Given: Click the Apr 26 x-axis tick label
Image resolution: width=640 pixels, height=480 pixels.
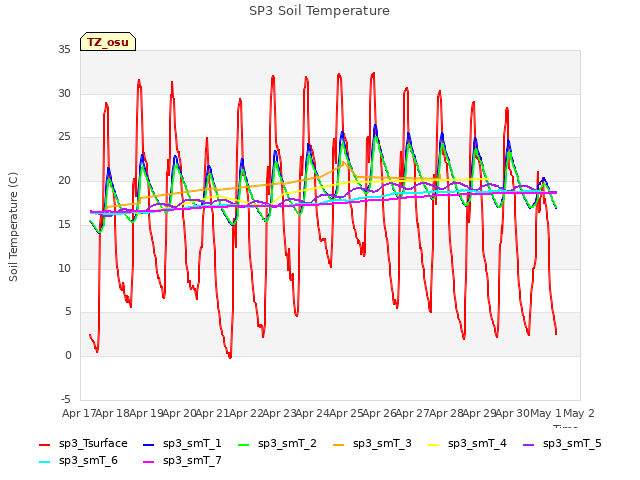Looking at the screenshot, I should click(x=379, y=413).
